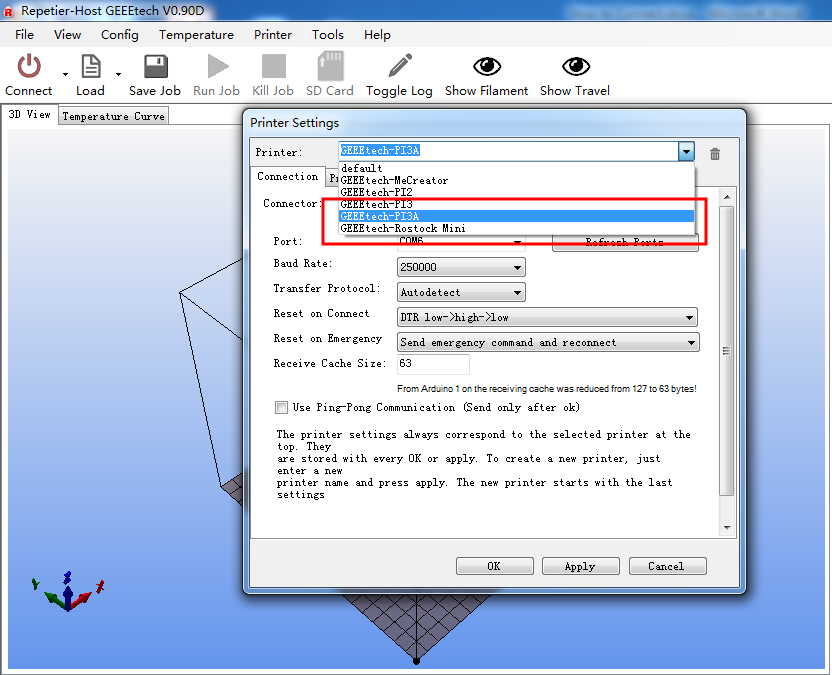Click the Kill Job stop icon
The height and width of the screenshot is (675, 832).
tap(274, 67)
